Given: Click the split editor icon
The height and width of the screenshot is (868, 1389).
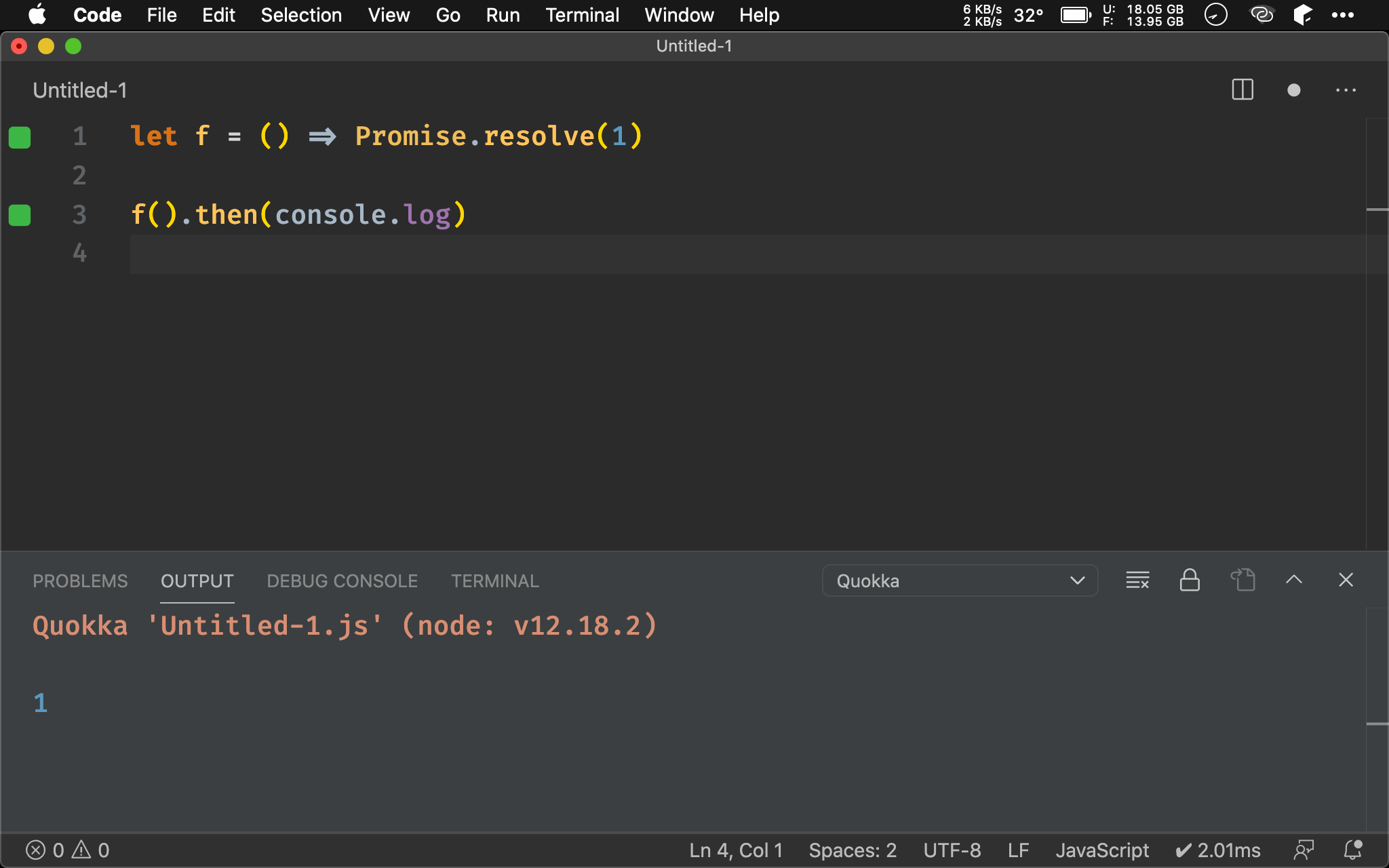Looking at the screenshot, I should (x=1243, y=91).
